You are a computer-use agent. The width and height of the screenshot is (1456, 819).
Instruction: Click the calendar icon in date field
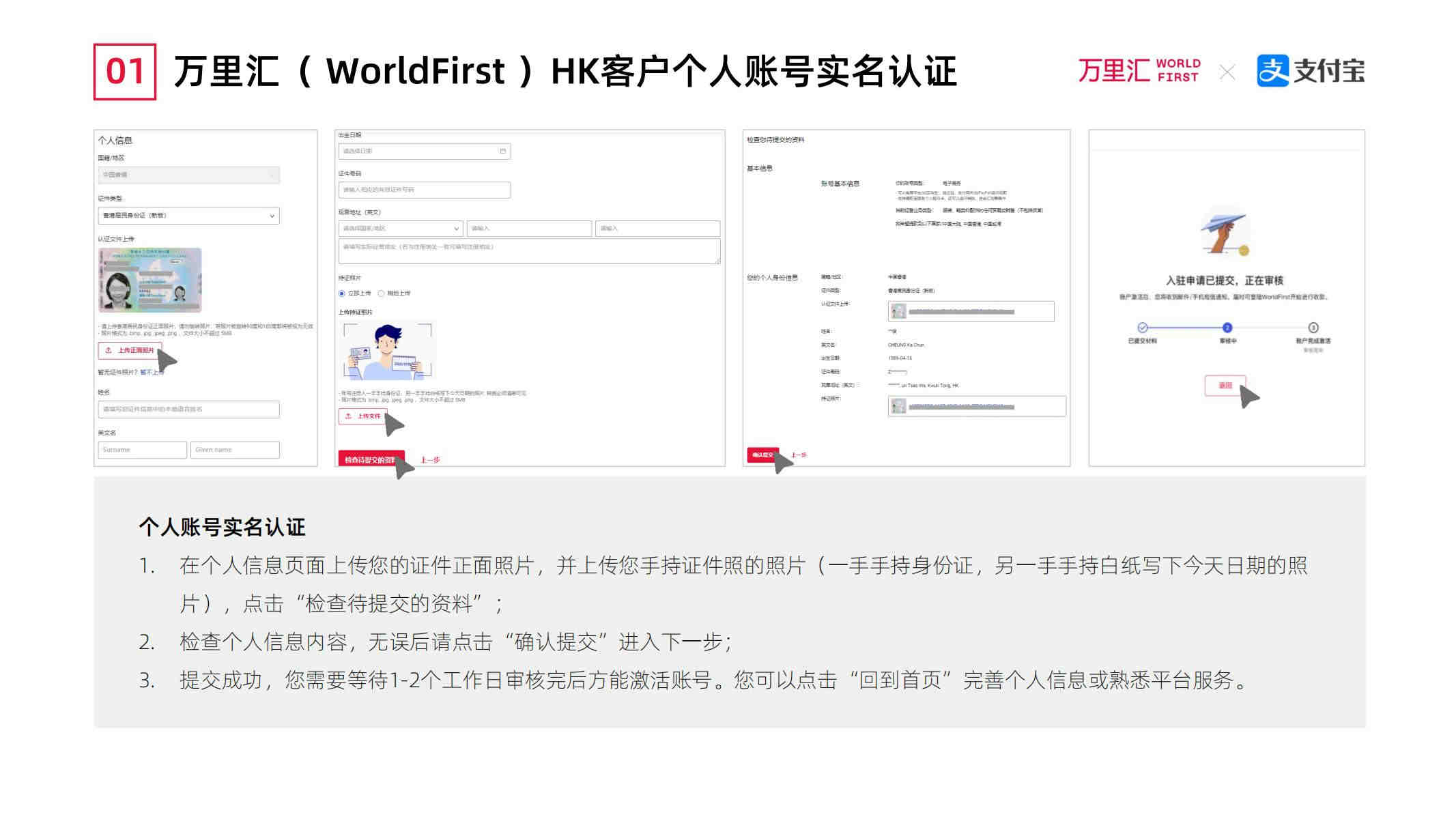click(x=503, y=151)
